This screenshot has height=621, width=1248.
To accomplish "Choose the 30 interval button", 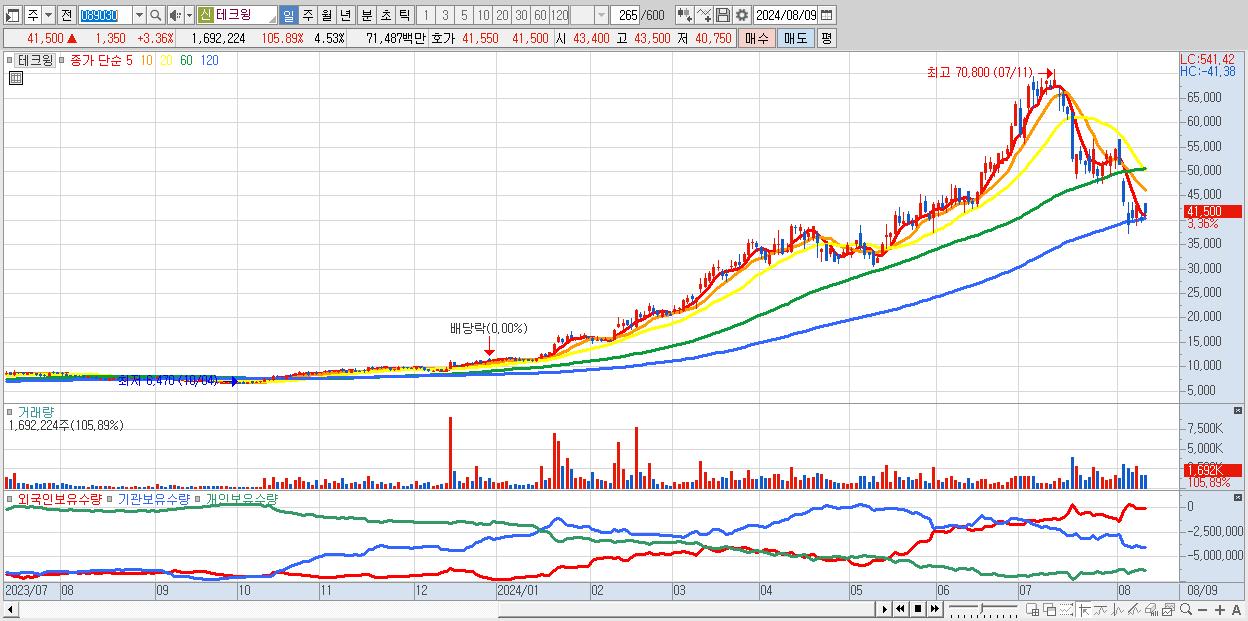I will click(x=521, y=15).
